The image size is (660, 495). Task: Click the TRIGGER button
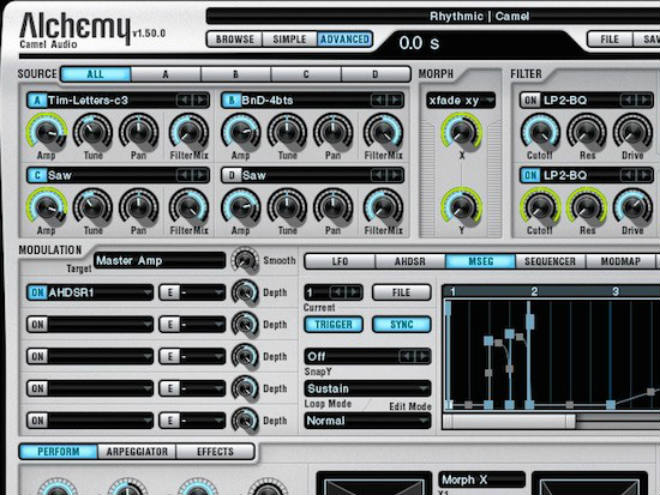click(x=333, y=325)
